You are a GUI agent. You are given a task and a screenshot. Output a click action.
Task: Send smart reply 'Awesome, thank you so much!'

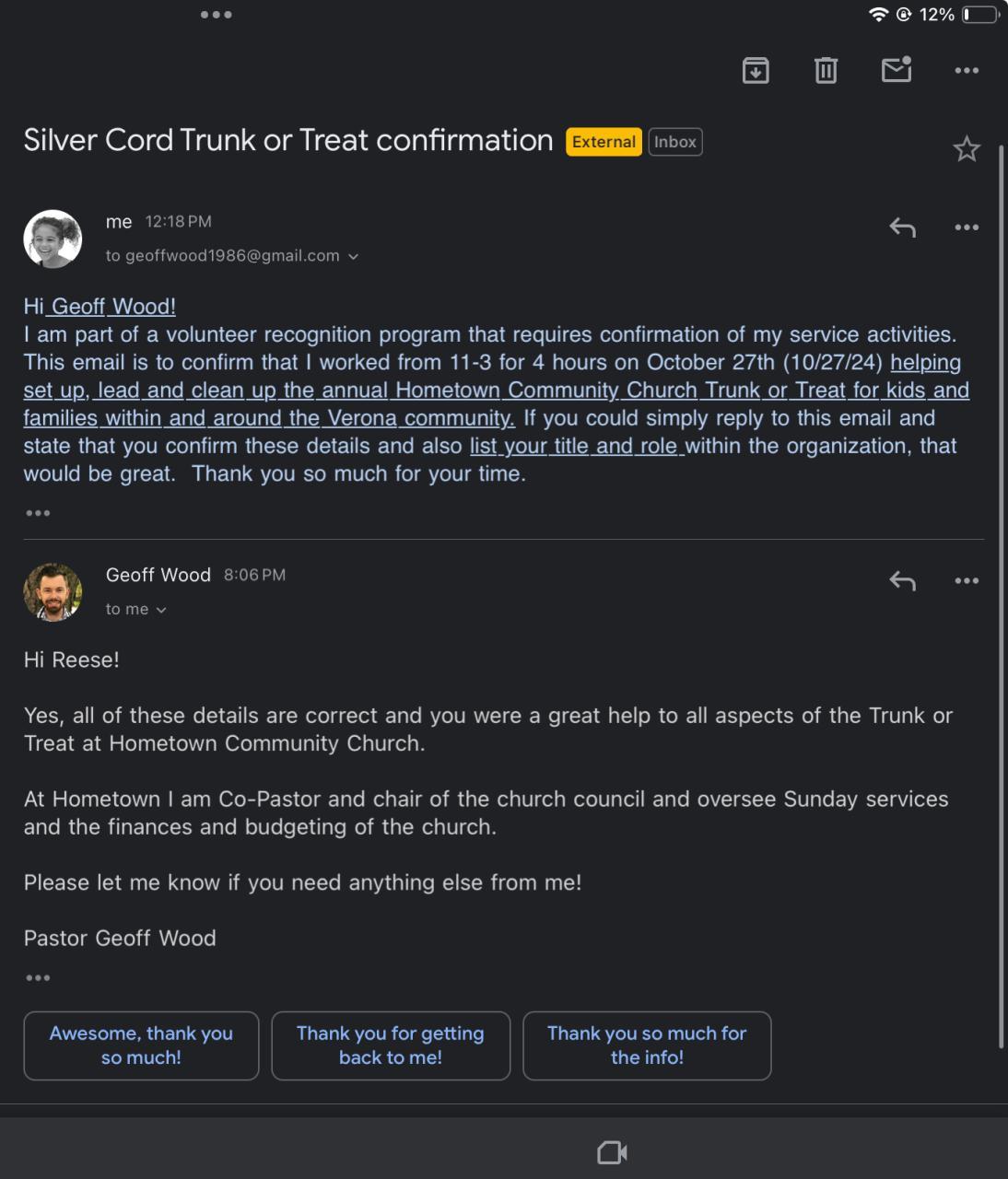click(141, 1045)
